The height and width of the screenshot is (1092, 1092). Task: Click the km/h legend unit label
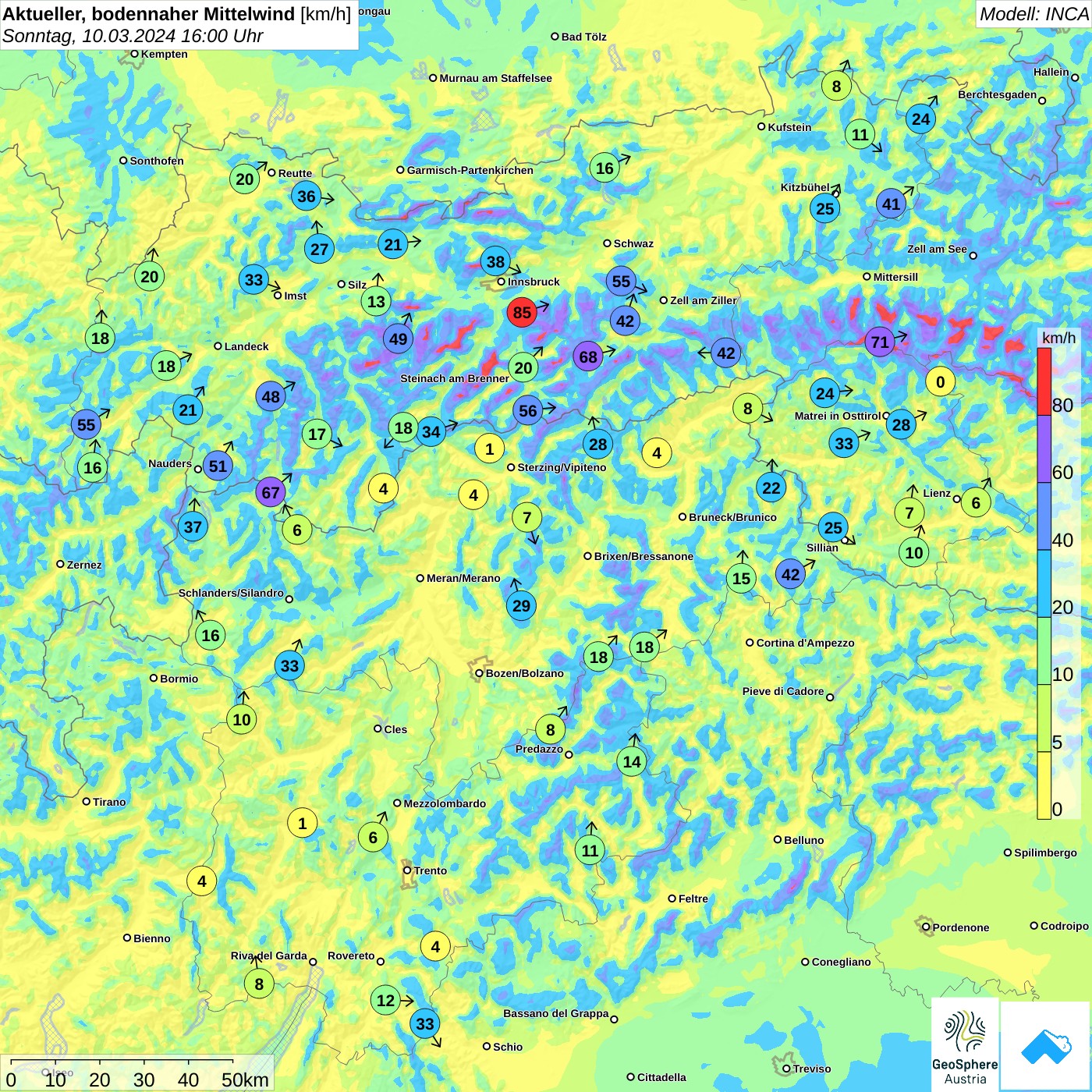point(1058,338)
